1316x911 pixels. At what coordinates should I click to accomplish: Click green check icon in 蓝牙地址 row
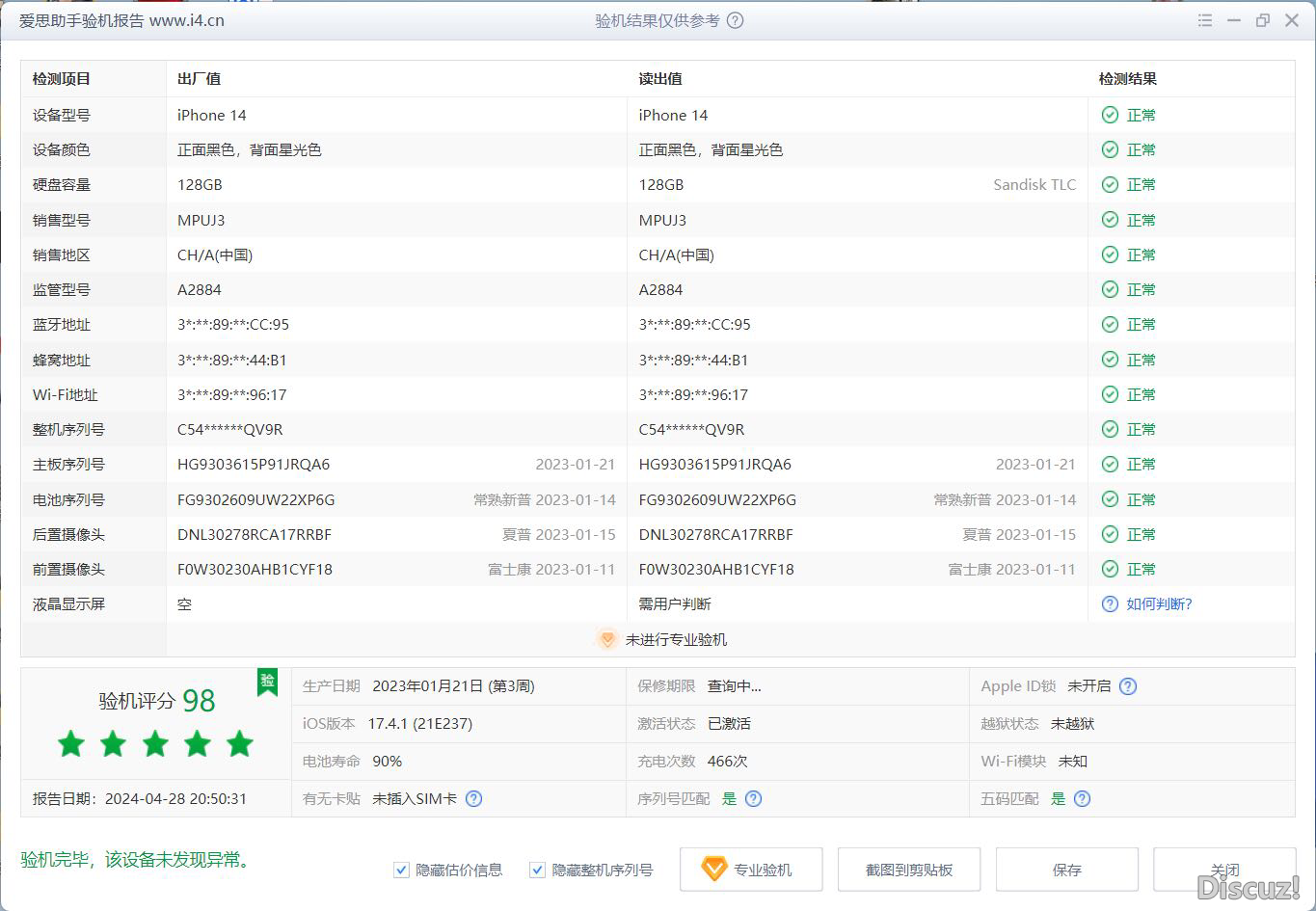(x=1110, y=324)
